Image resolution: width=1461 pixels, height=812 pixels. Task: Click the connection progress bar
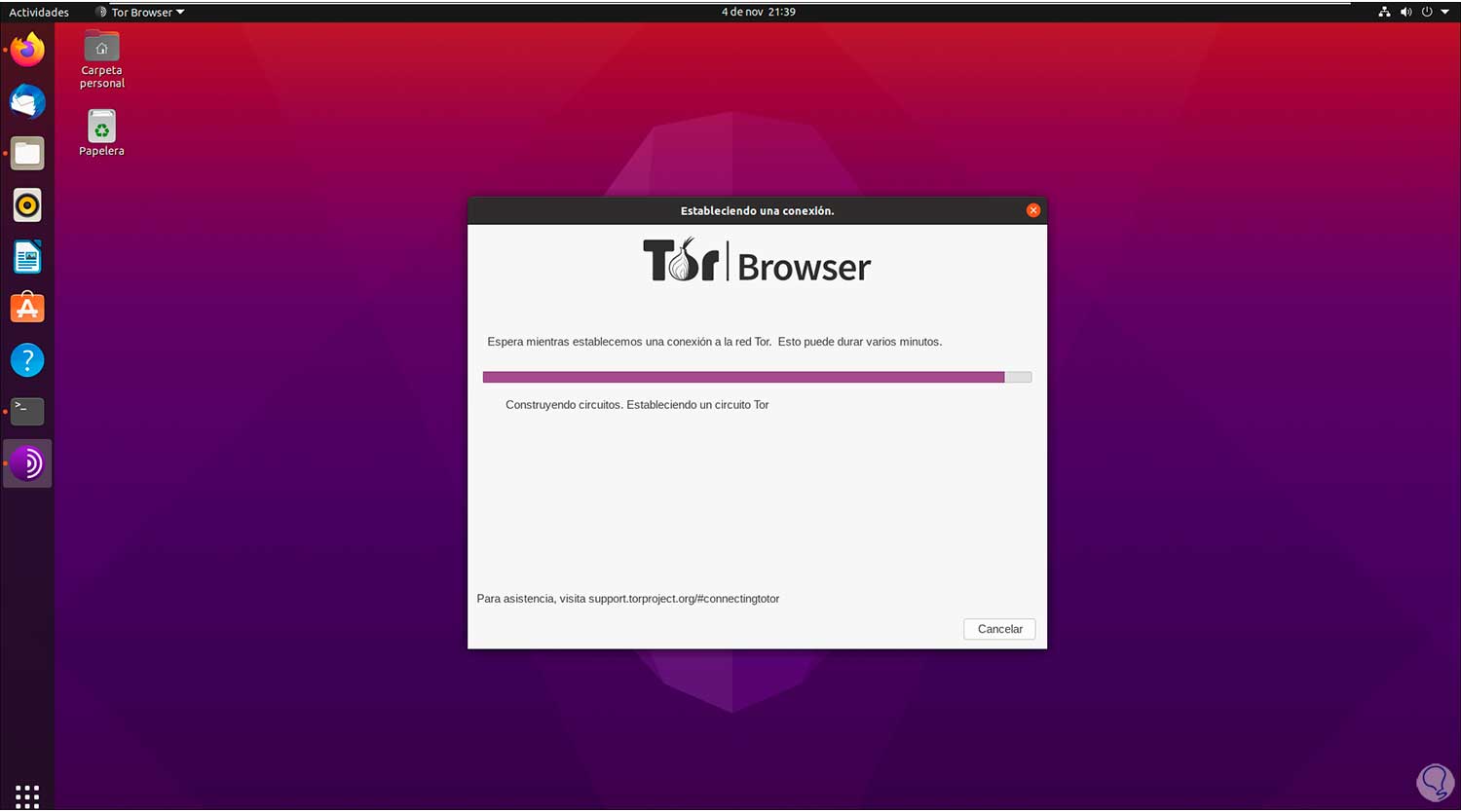click(x=757, y=377)
